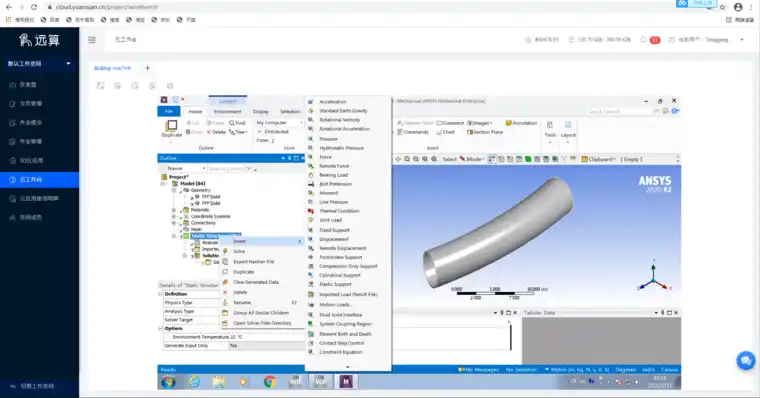Image resolution: width=760 pixels, height=398 pixels.
Task: Toggle the Distributed solve checkbox
Action: [x=260, y=132]
